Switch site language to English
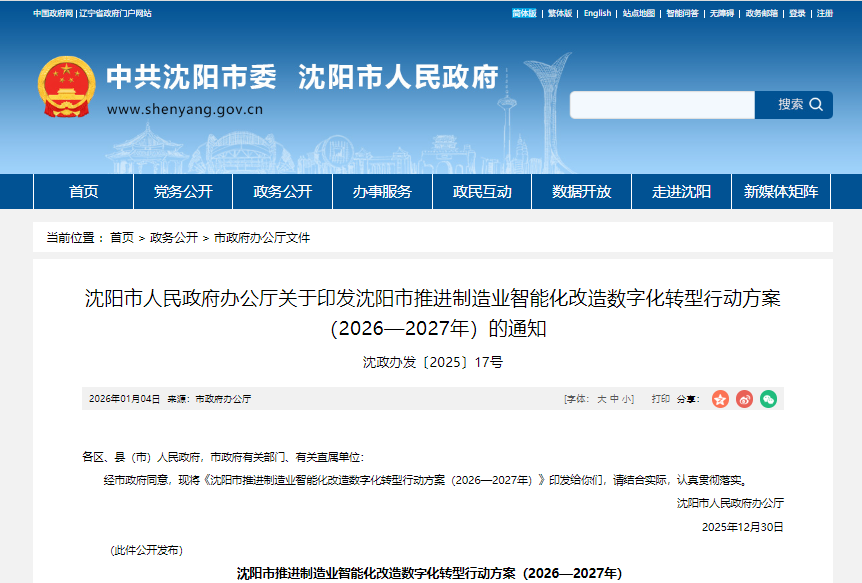862x583 pixels. [596, 15]
